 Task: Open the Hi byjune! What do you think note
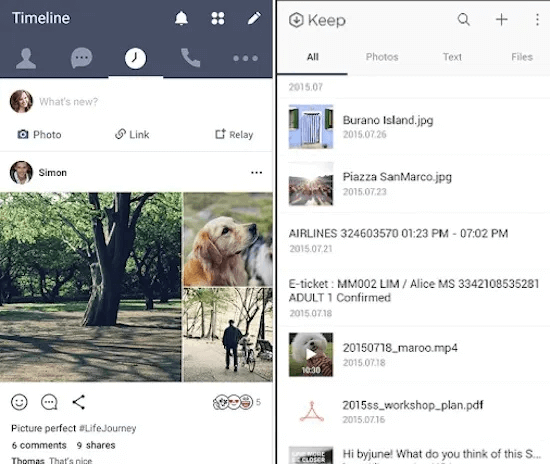click(442, 454)
